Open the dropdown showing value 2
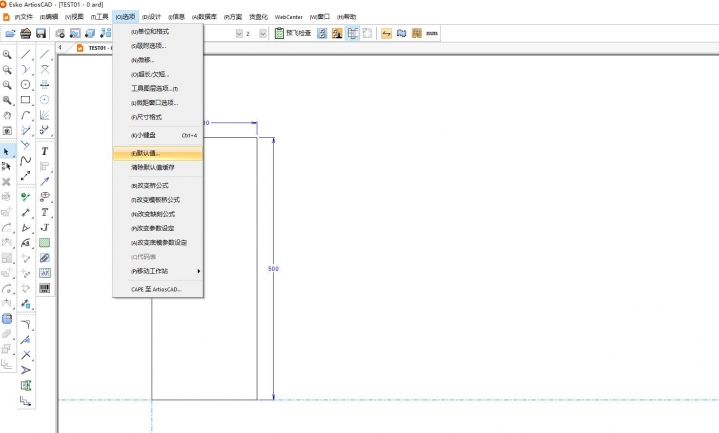The height and width of the screenshot is (433, 719). click(x=245, y=33)
